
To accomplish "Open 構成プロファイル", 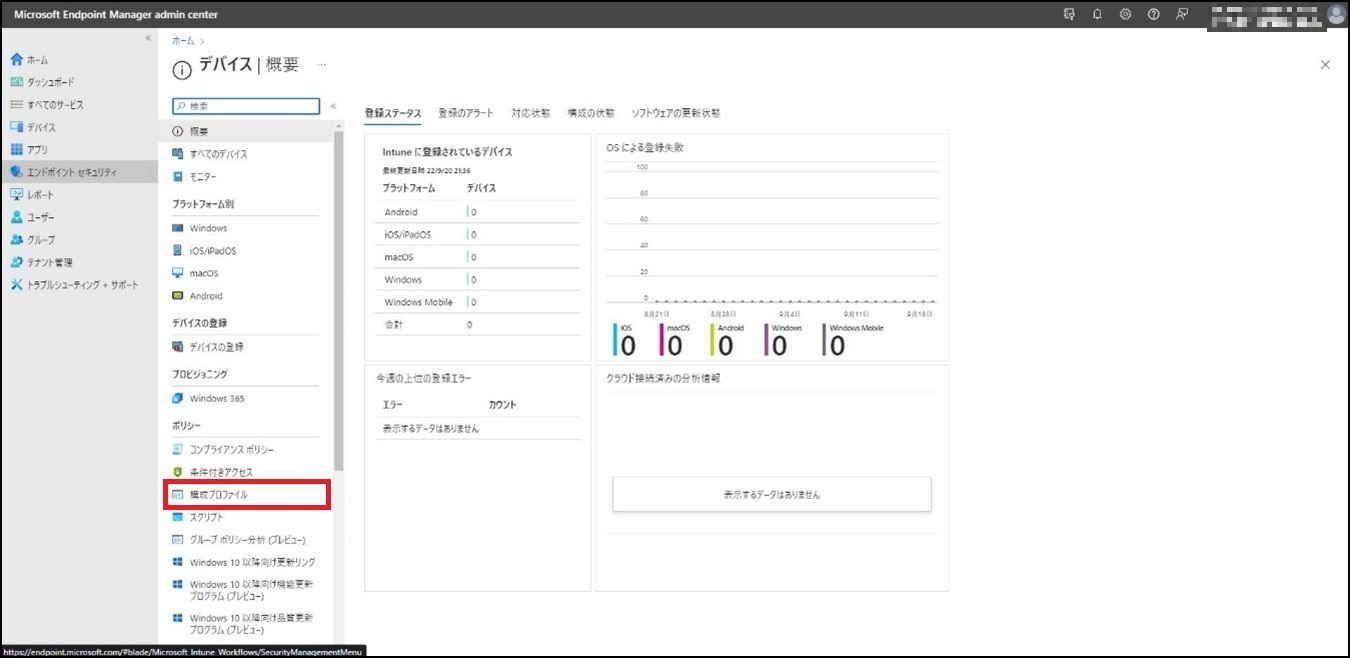I will pos(246,495).
